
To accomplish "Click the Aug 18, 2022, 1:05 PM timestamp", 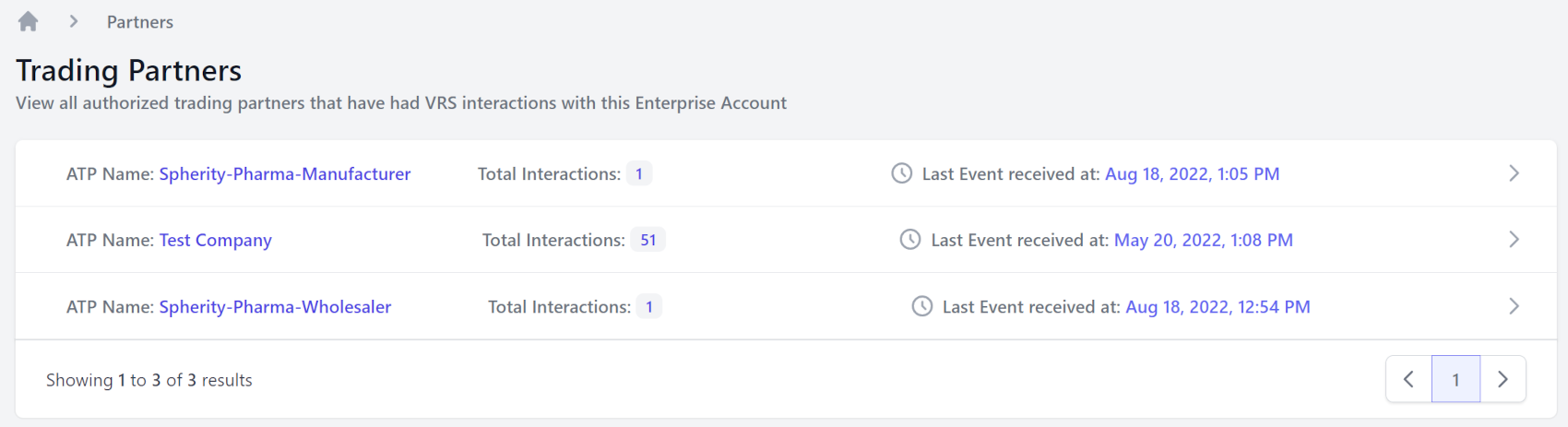I will point(1192,173).
